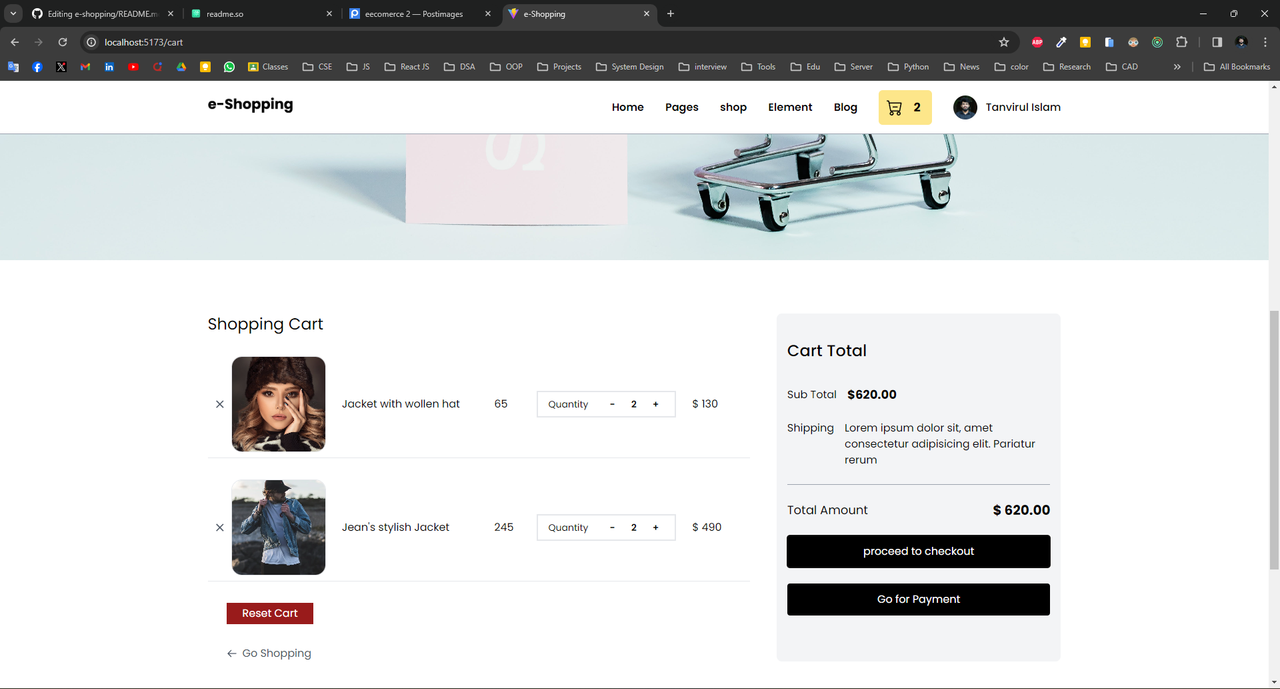This screenshot has width=1280, height=689.
Task: Open the tab search dropdown arrow
Action: click(13, 14)
